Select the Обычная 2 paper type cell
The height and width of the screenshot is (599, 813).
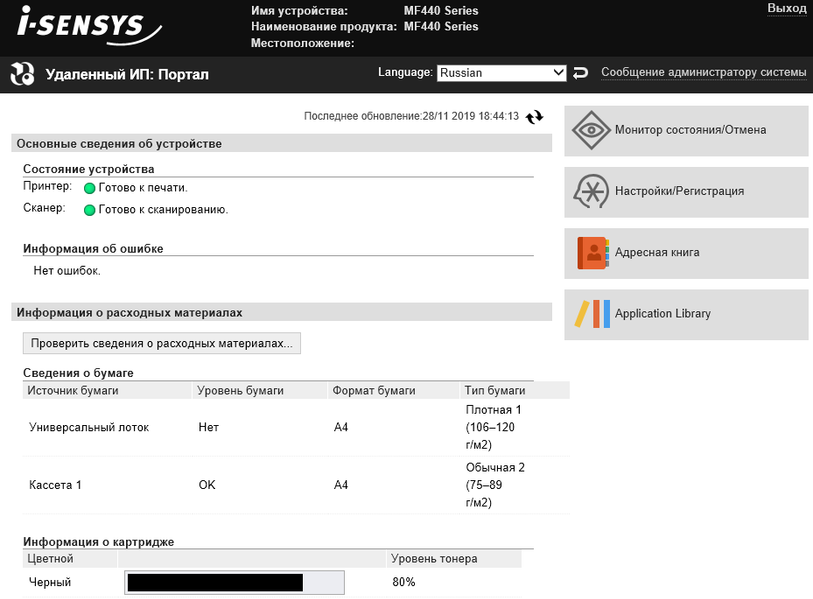click(x=495, y=485)
